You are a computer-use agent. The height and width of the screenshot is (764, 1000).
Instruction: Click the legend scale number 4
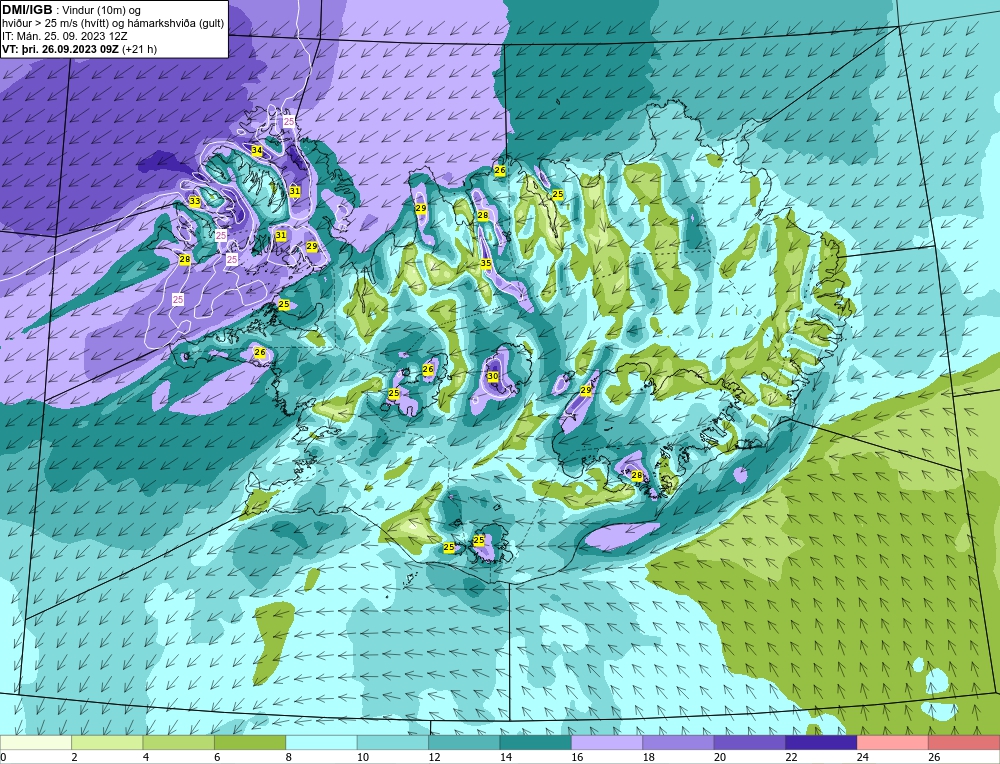(x=146, y=757)
